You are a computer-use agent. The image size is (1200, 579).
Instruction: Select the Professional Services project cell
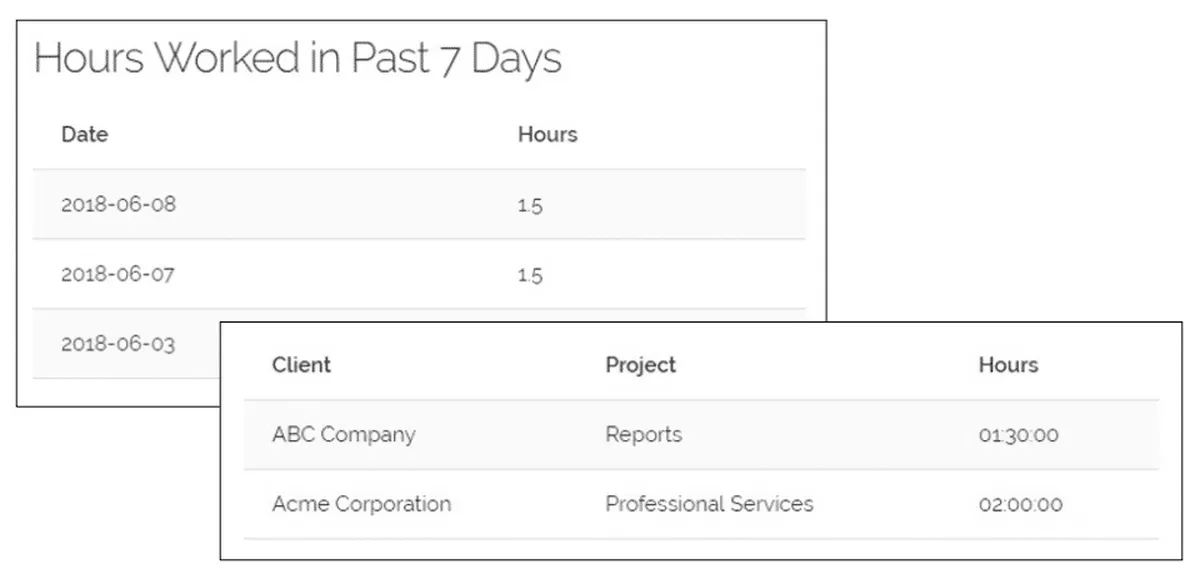click(x=709, y=504)
